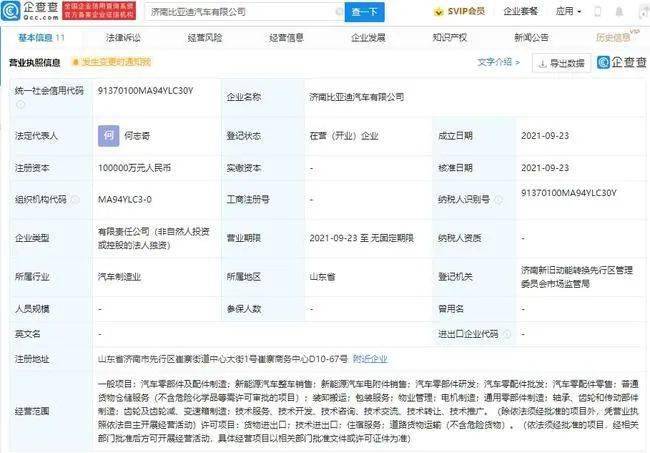Focus the company search input field

(245, 12)
